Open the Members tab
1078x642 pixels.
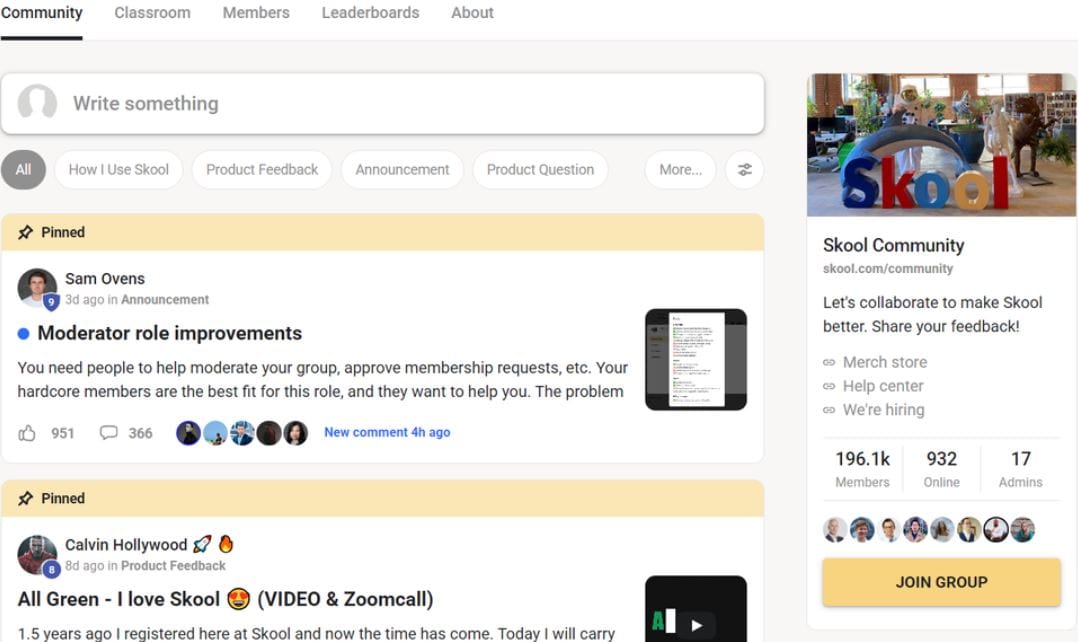[256, 12]
